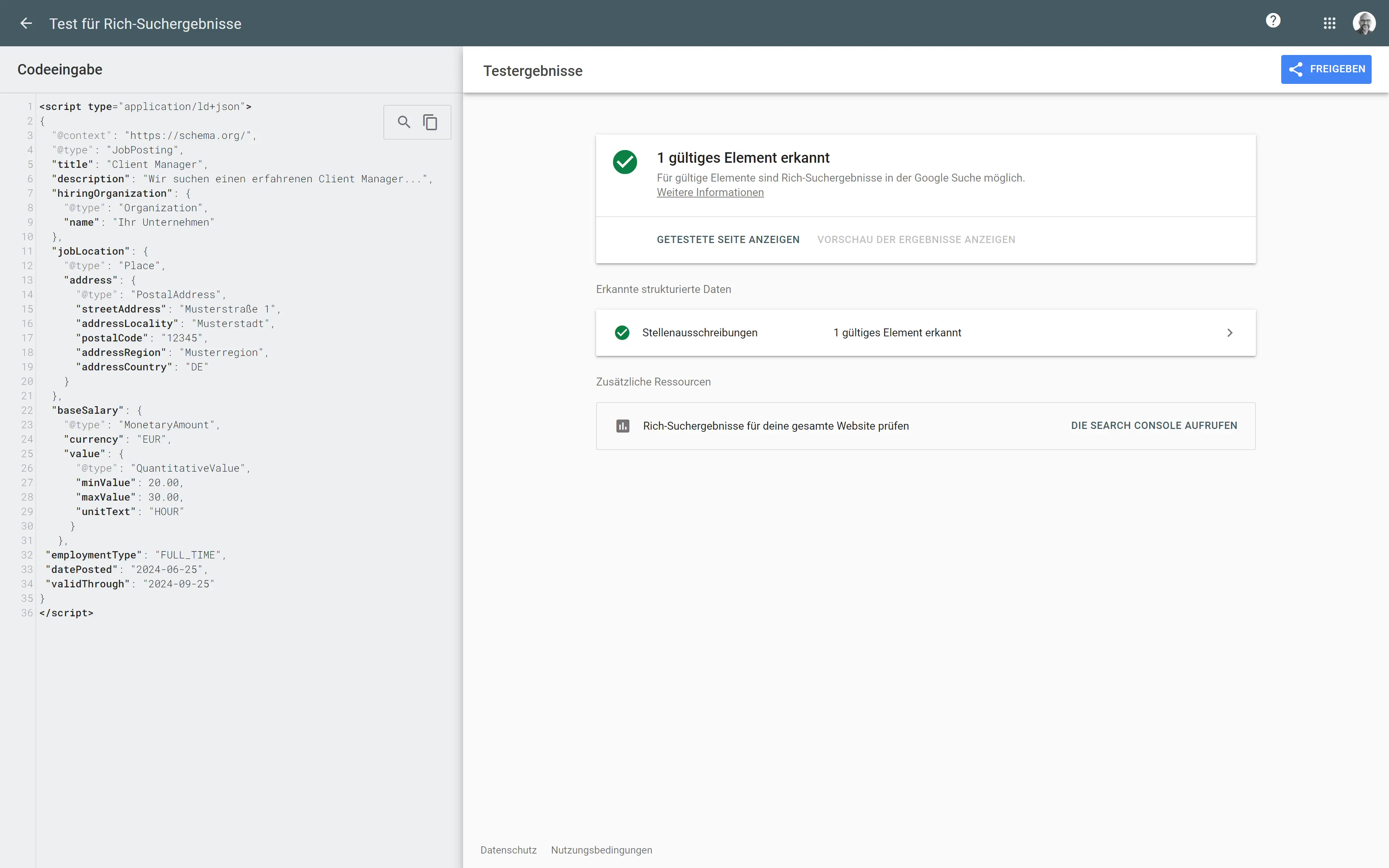
Task: Open the Datenschutz footer link
Action: (508, 850)
